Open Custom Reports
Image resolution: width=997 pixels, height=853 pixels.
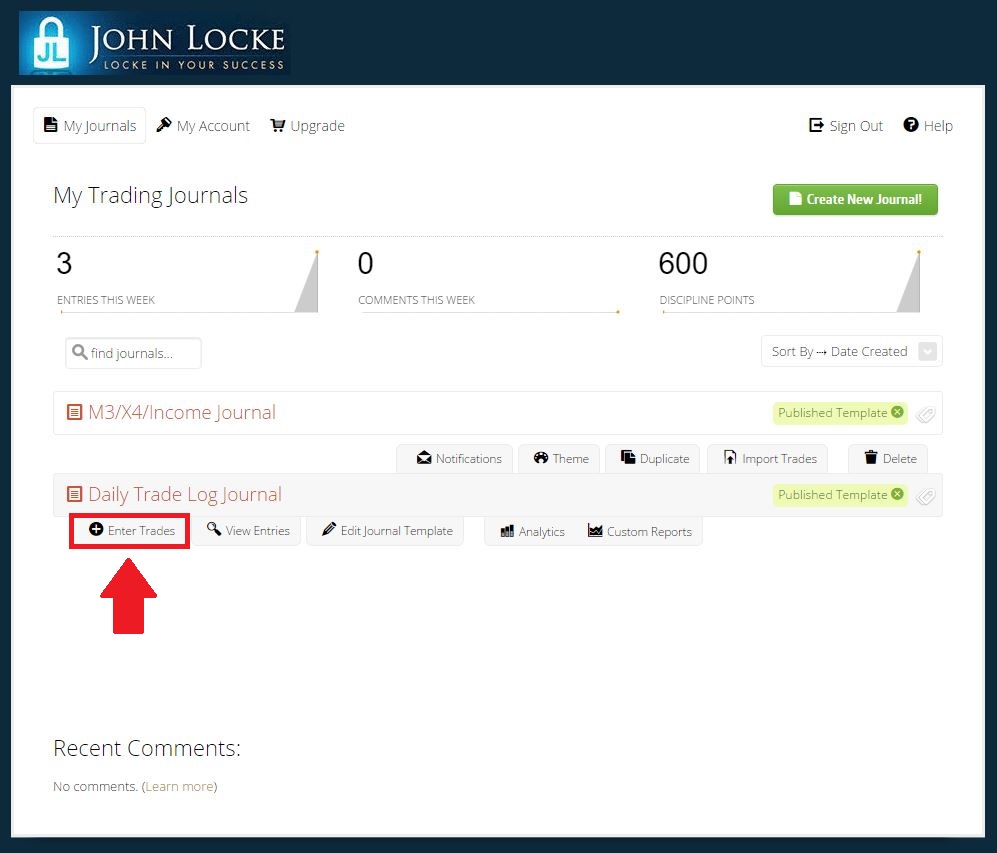click(x=639, y=531)
